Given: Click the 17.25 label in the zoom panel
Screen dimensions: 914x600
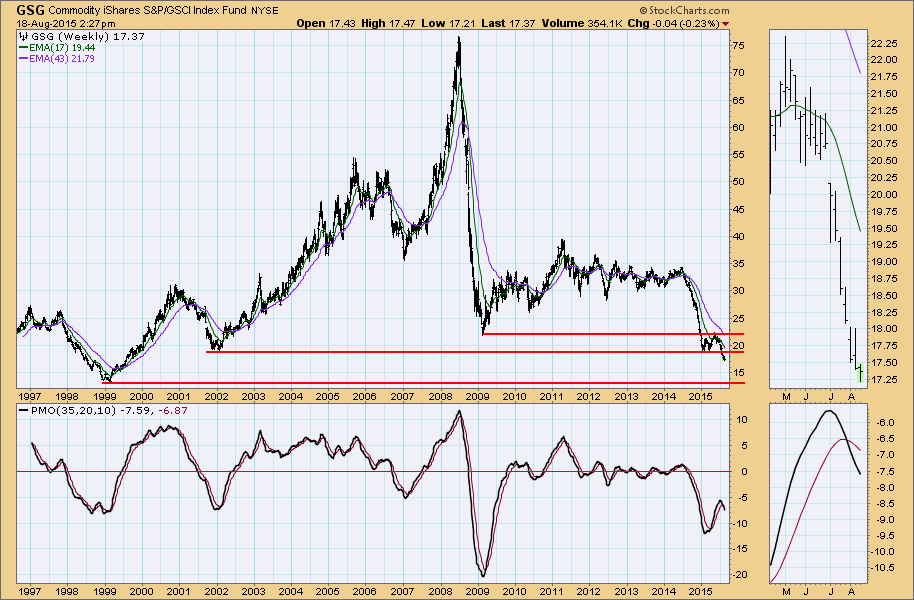Looking at the screenshot, I should tap(883, 380).
